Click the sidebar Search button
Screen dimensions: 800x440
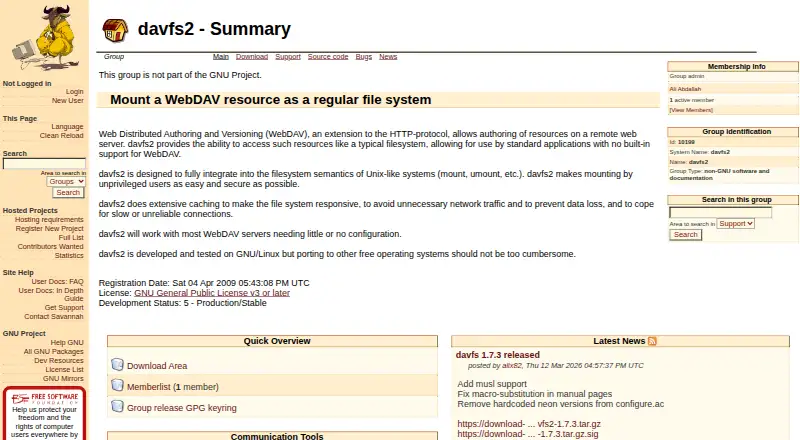pyautogui.click(x=68, y=192)
